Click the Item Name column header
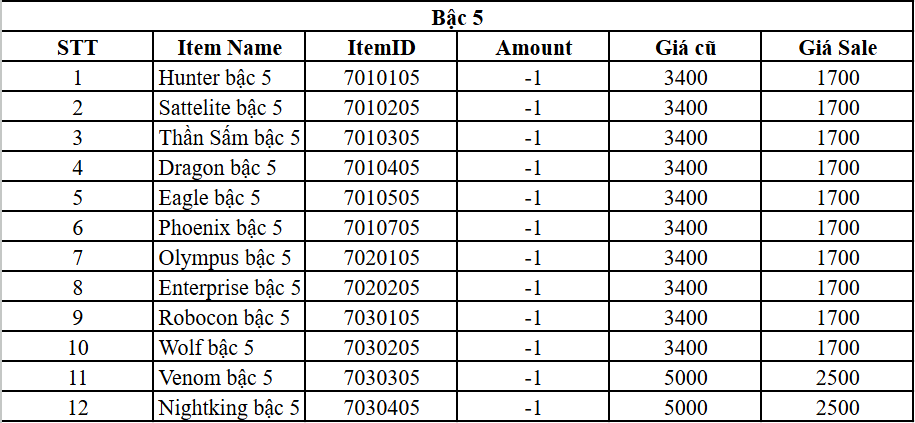The width and height of the screenshot is (915, 423). point(229,47)
